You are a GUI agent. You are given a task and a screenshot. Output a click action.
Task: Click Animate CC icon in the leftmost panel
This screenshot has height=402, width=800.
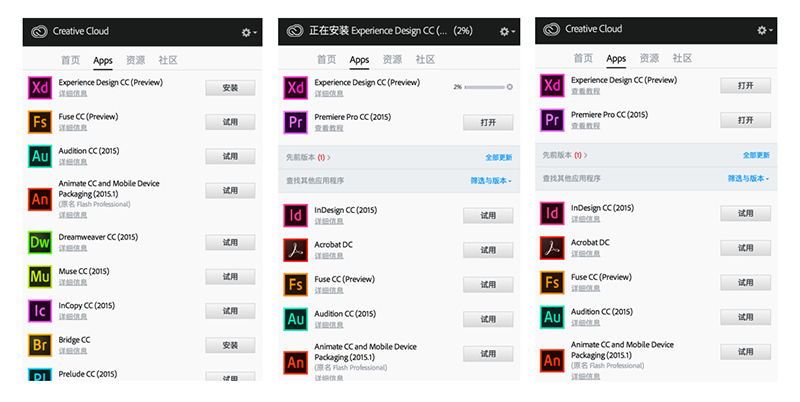click(40, 199)
